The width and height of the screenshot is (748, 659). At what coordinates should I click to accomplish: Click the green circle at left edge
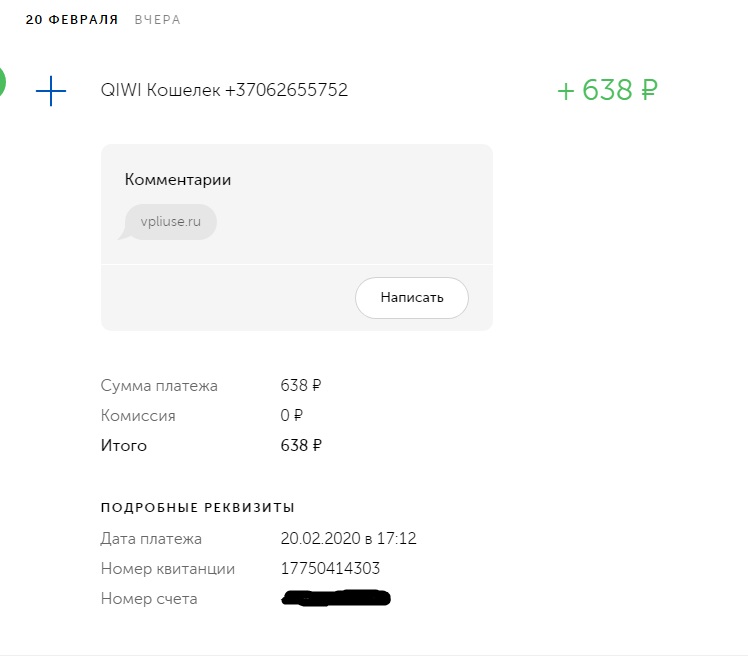click(x=2, y=82)
